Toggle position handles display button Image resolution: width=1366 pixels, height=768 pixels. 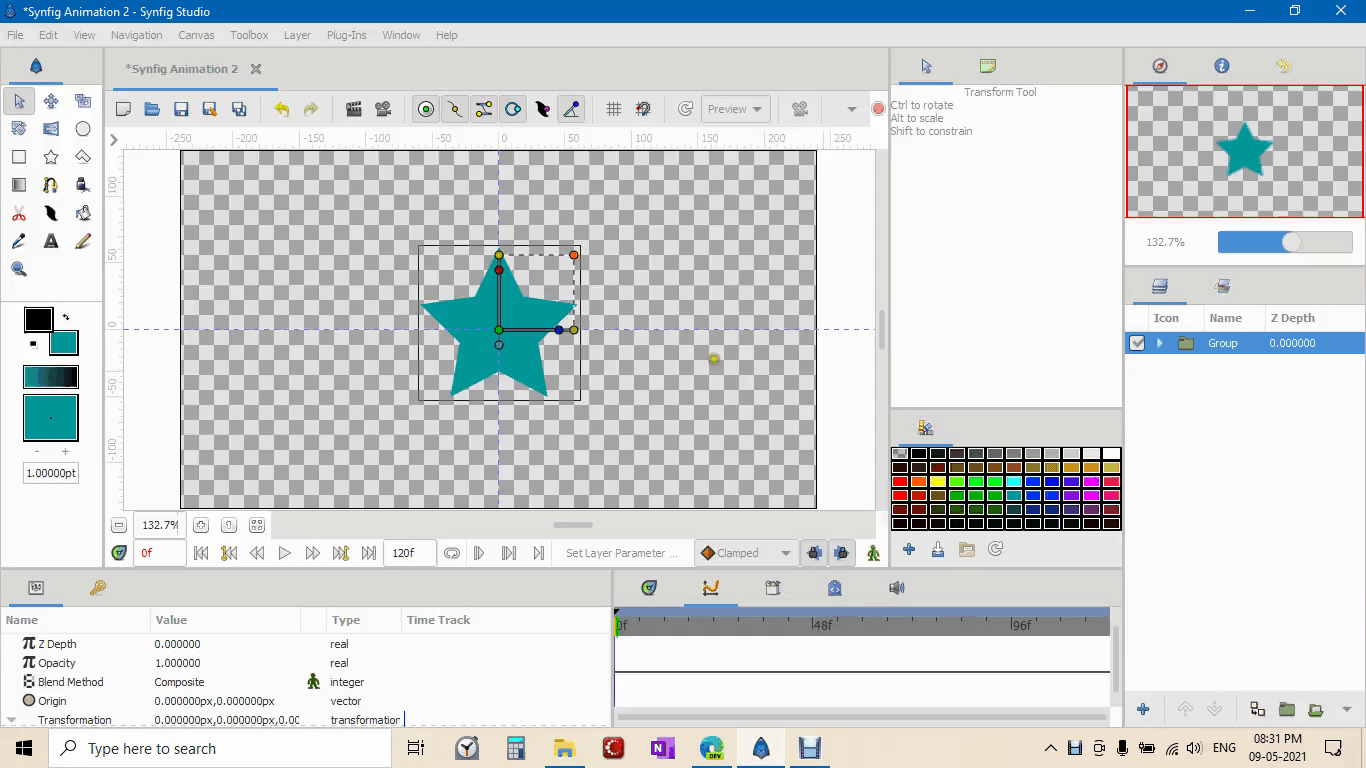click(x=426, y=109)
